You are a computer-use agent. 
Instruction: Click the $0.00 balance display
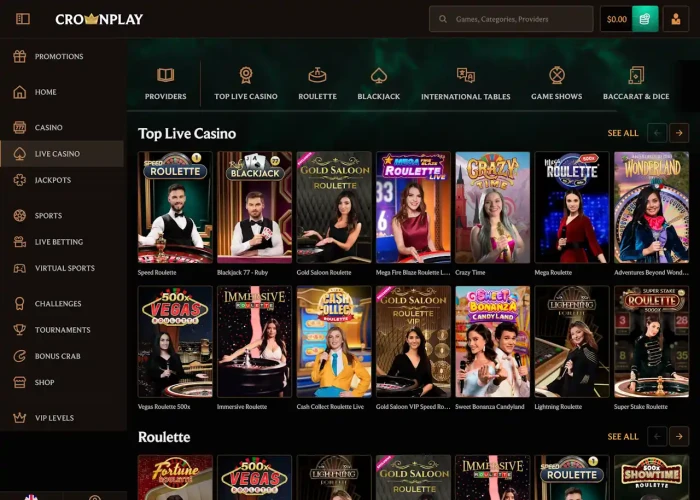tap(617, 19)
